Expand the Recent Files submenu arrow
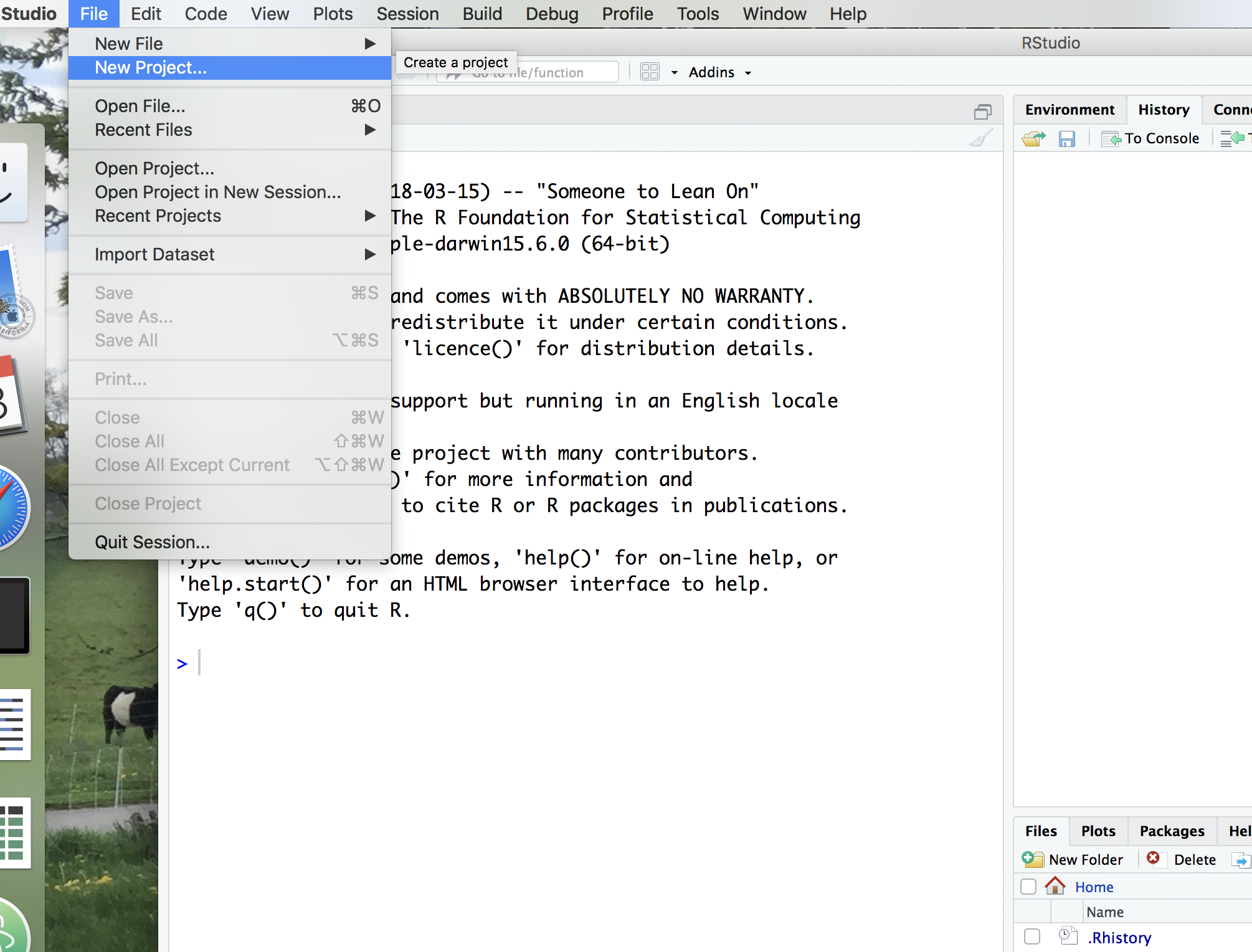Viewport: 1252px width, 952px height. [x=370, y=130]
